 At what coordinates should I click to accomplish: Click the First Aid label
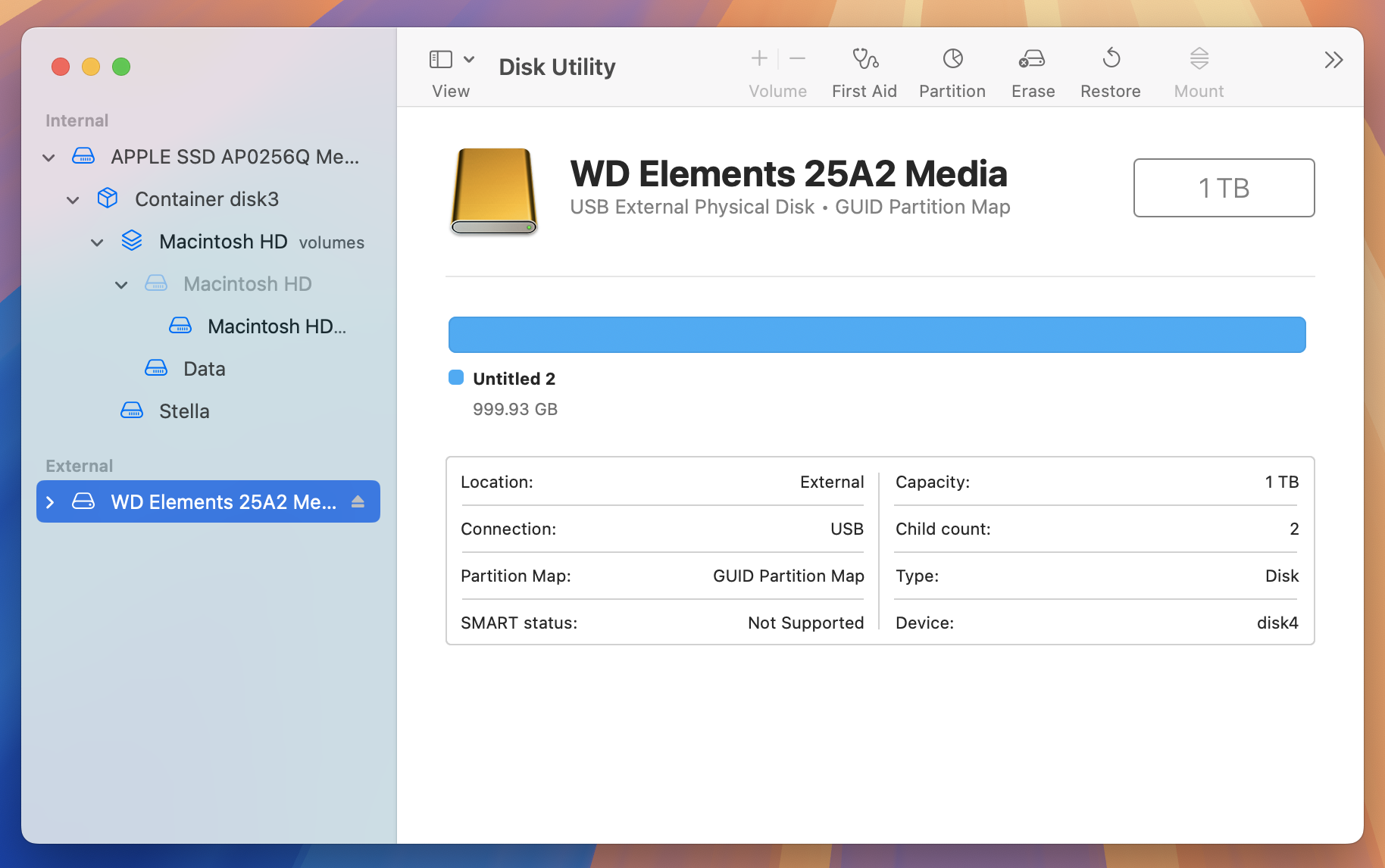click(x=864, y=91)
